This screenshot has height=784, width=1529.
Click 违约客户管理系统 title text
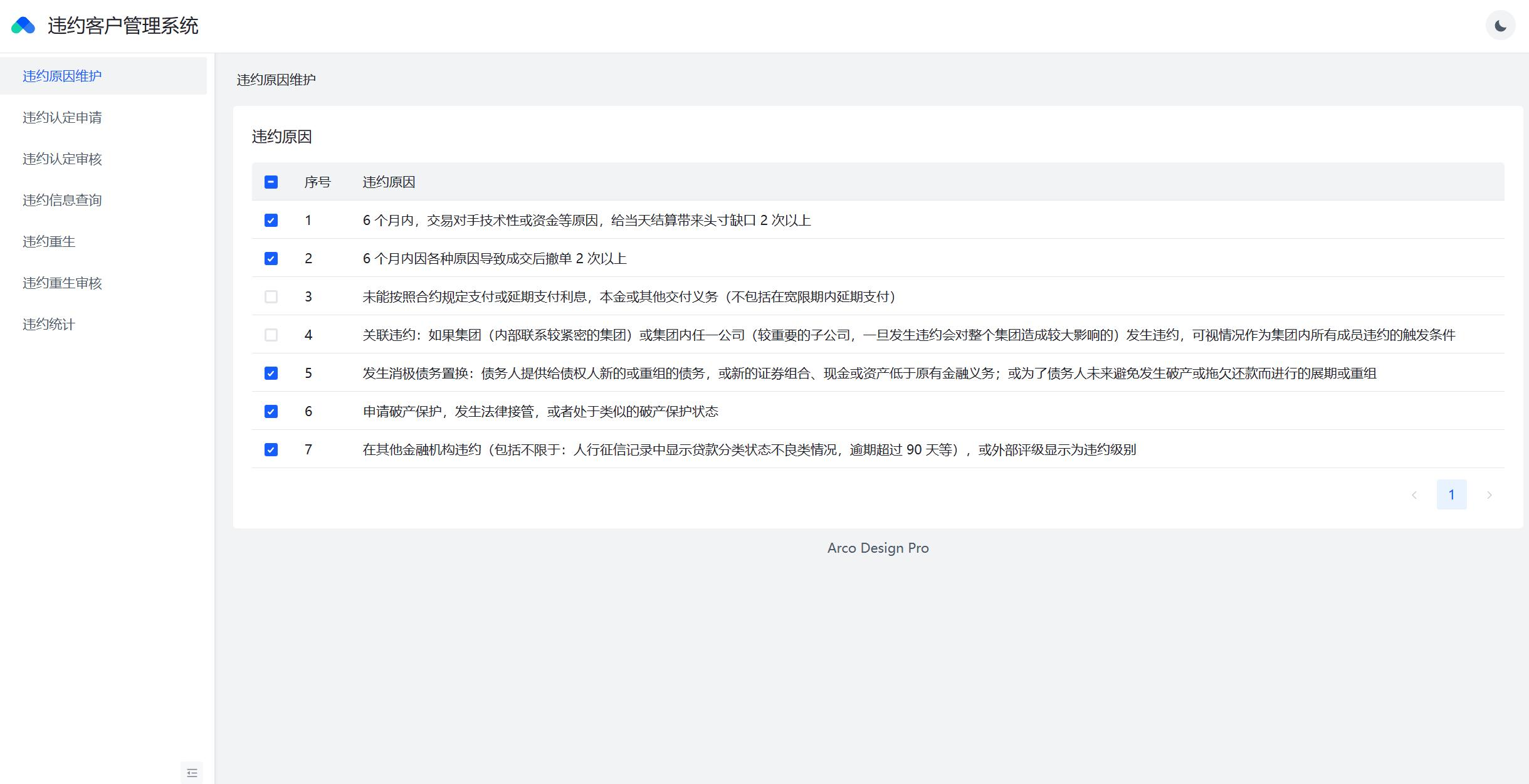click(x=123, y=26)
